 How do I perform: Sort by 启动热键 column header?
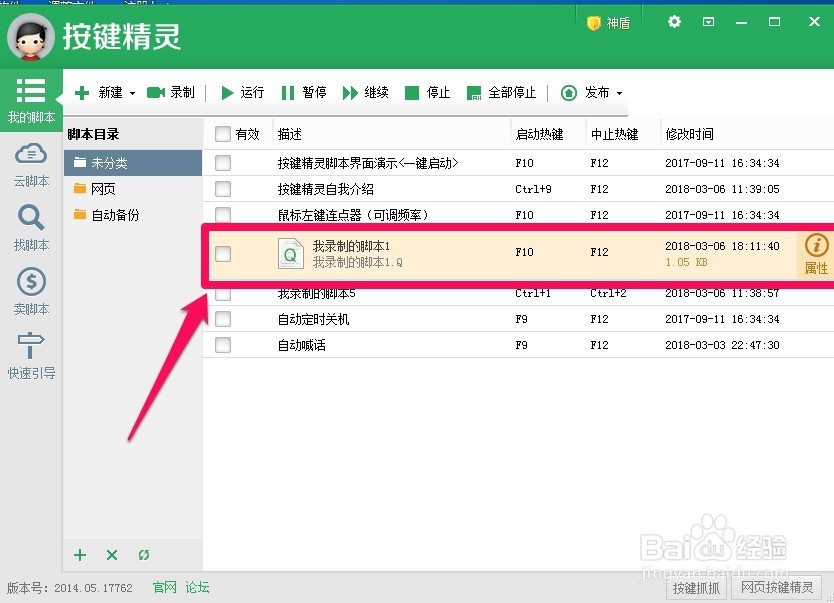coord(539,134)
